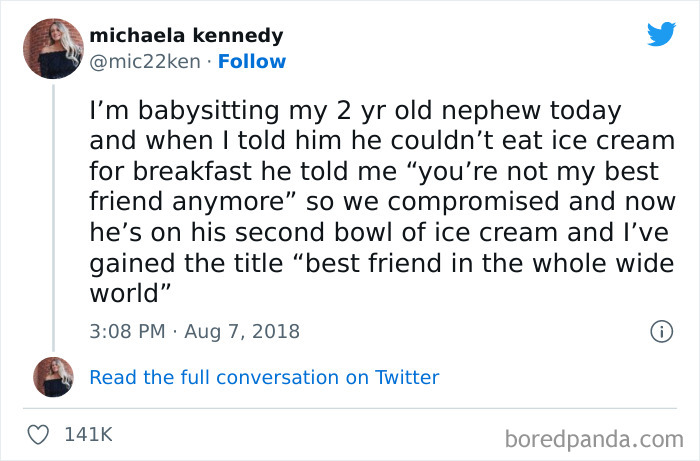Viewport: 700px width, 461px height.
Task: Click the heart like icon
Action: coord(39,436)
